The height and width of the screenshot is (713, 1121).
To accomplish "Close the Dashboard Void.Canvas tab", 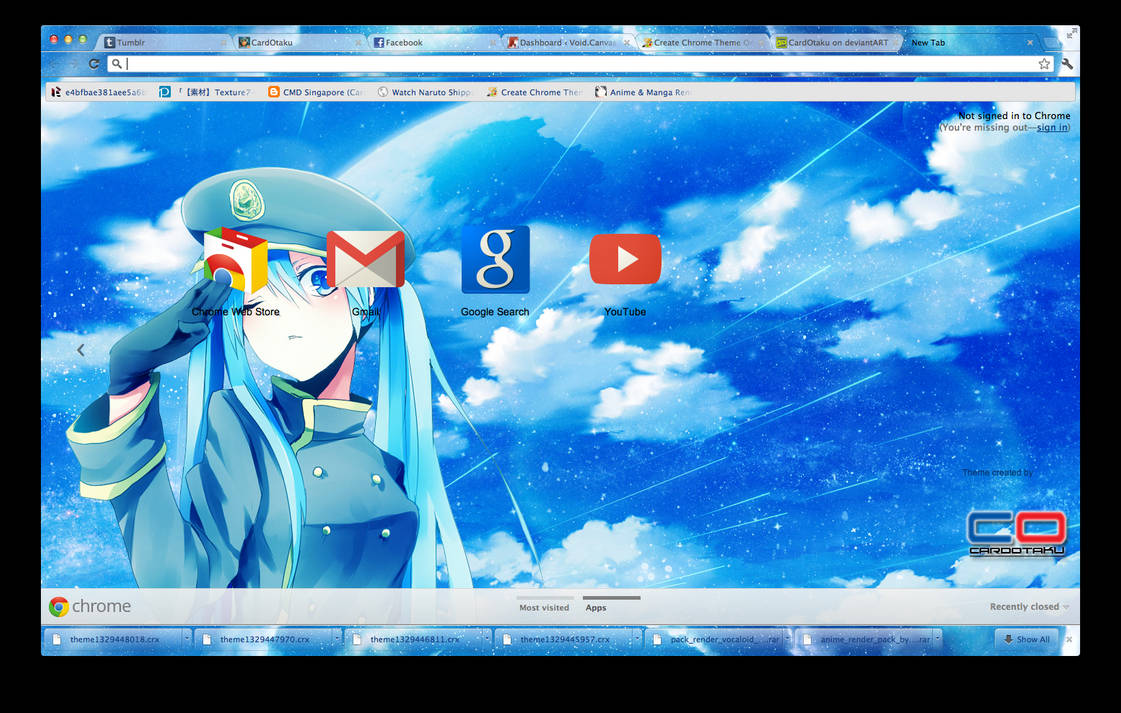I will click(x=627, y=43).
